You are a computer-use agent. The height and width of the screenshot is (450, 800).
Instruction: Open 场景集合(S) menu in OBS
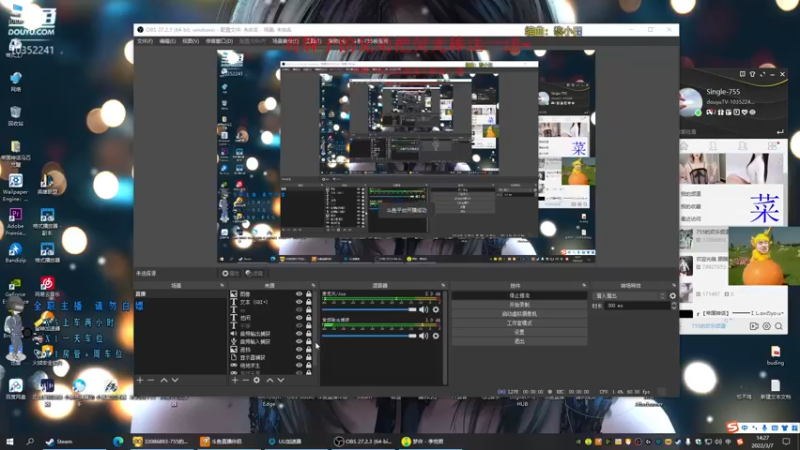(x=285, y=41)
